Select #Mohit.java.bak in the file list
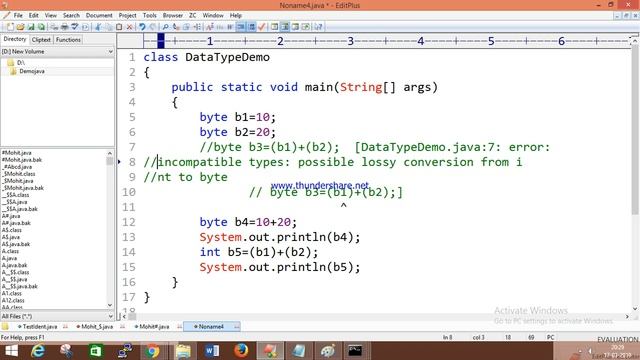This screenshot has height=360, width=640. coord(22,160)
